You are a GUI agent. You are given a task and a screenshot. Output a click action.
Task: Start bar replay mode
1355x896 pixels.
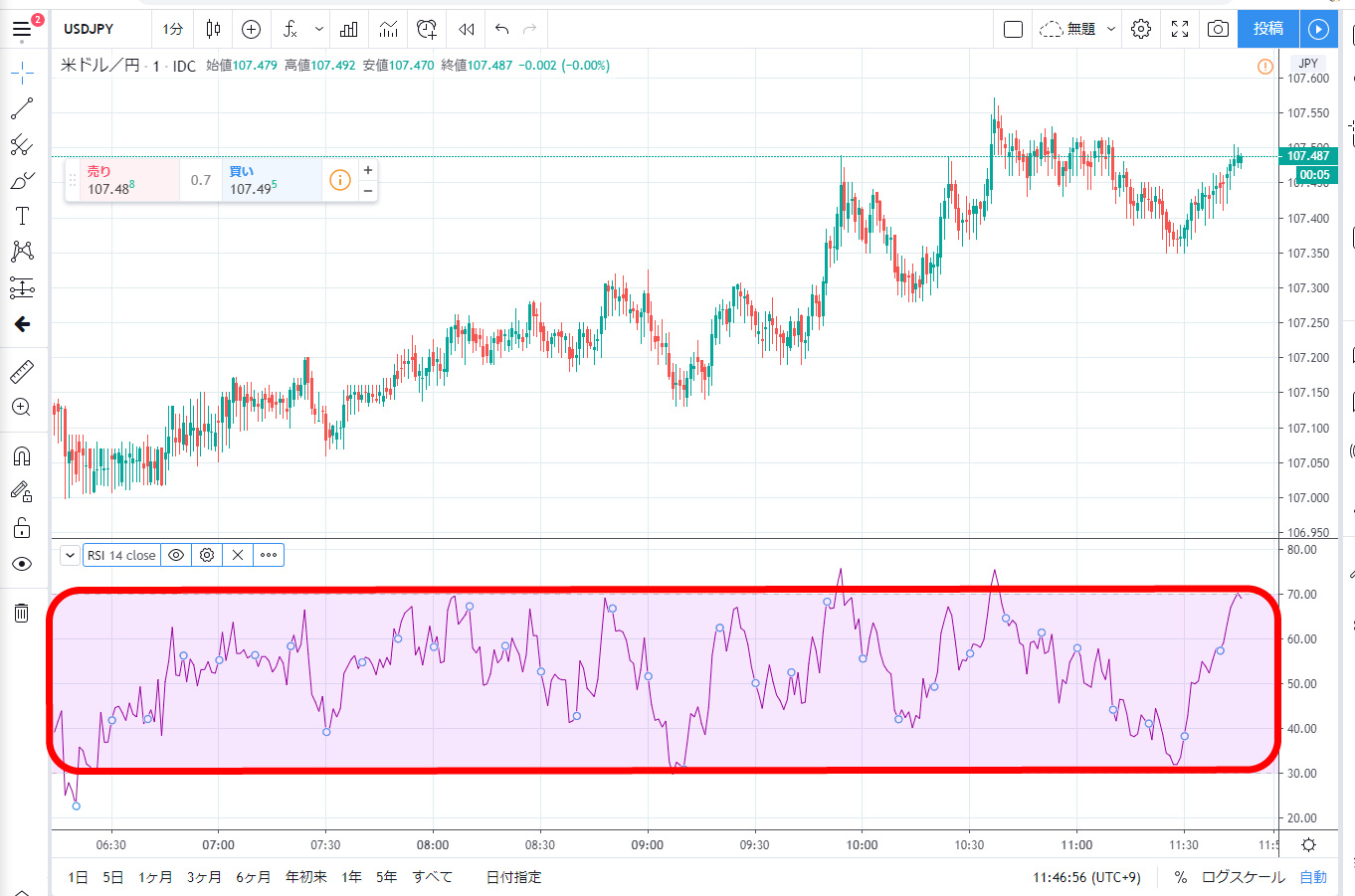pyautogui.click(x=466, y=29)
